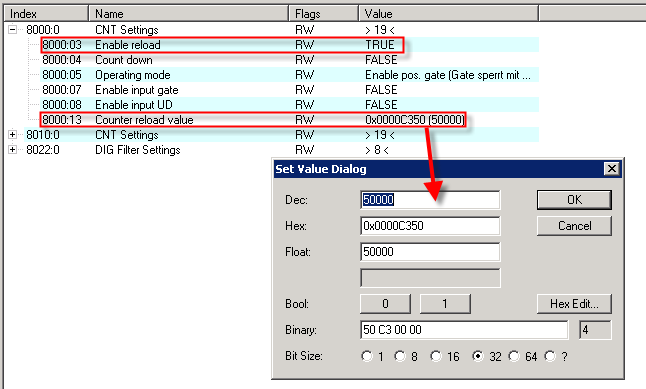Select bit size 8 radio button

(400, 356)
